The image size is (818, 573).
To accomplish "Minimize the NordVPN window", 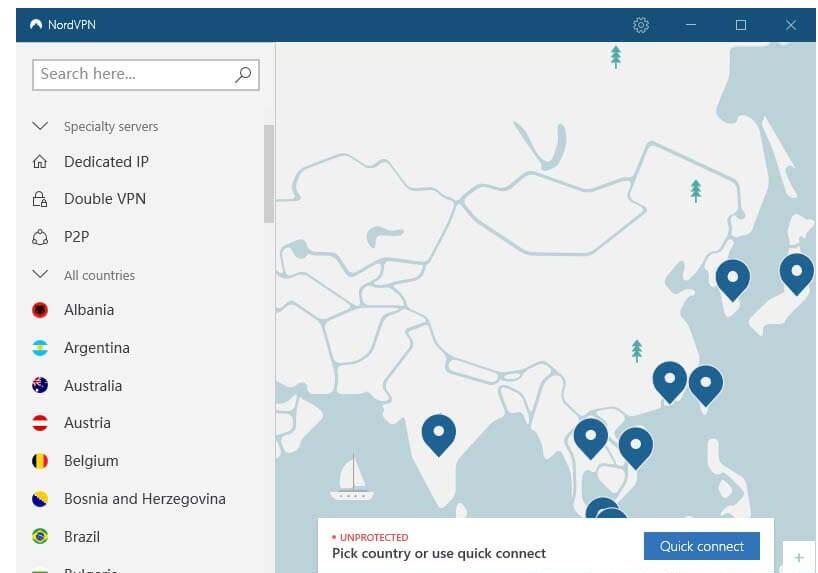I will (x=691, y=25).
